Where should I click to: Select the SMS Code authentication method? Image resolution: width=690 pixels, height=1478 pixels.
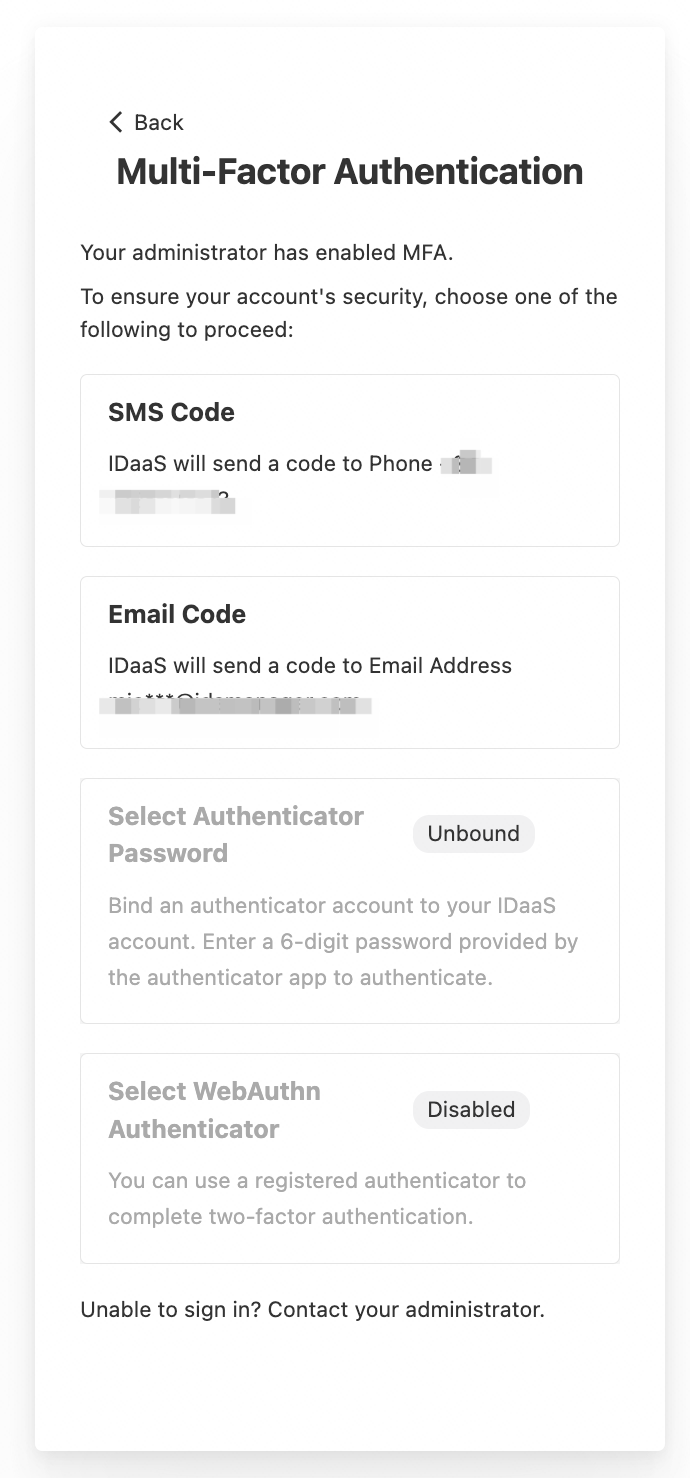point(349,459)
